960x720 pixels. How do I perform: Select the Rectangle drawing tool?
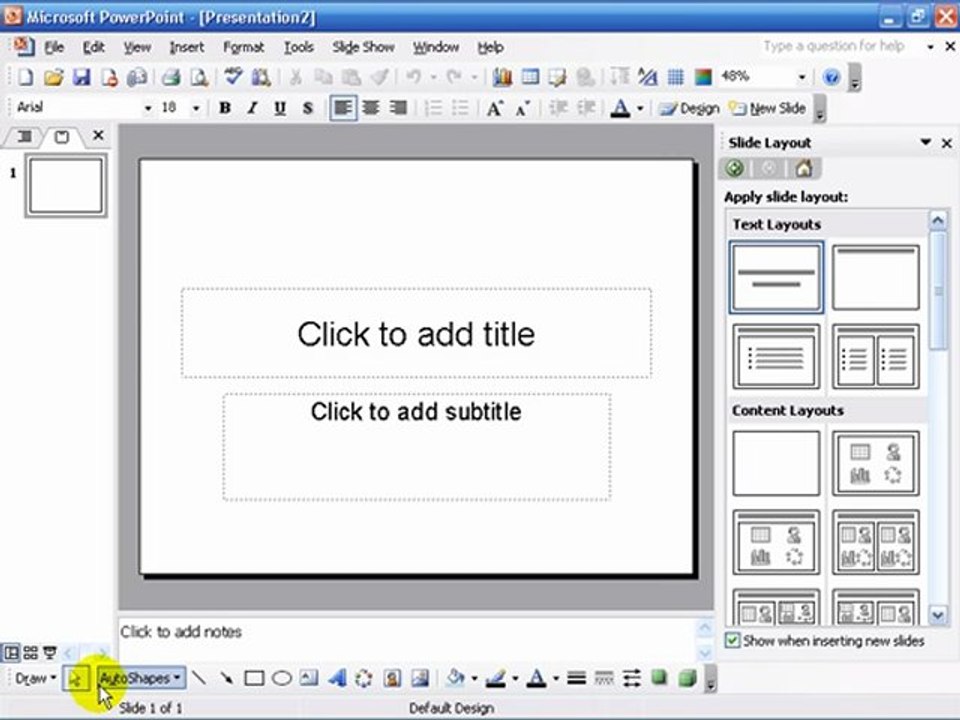pos(254,678)
